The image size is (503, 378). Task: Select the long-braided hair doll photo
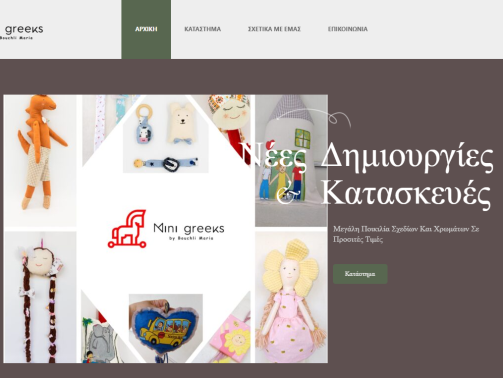click(41, 297)
